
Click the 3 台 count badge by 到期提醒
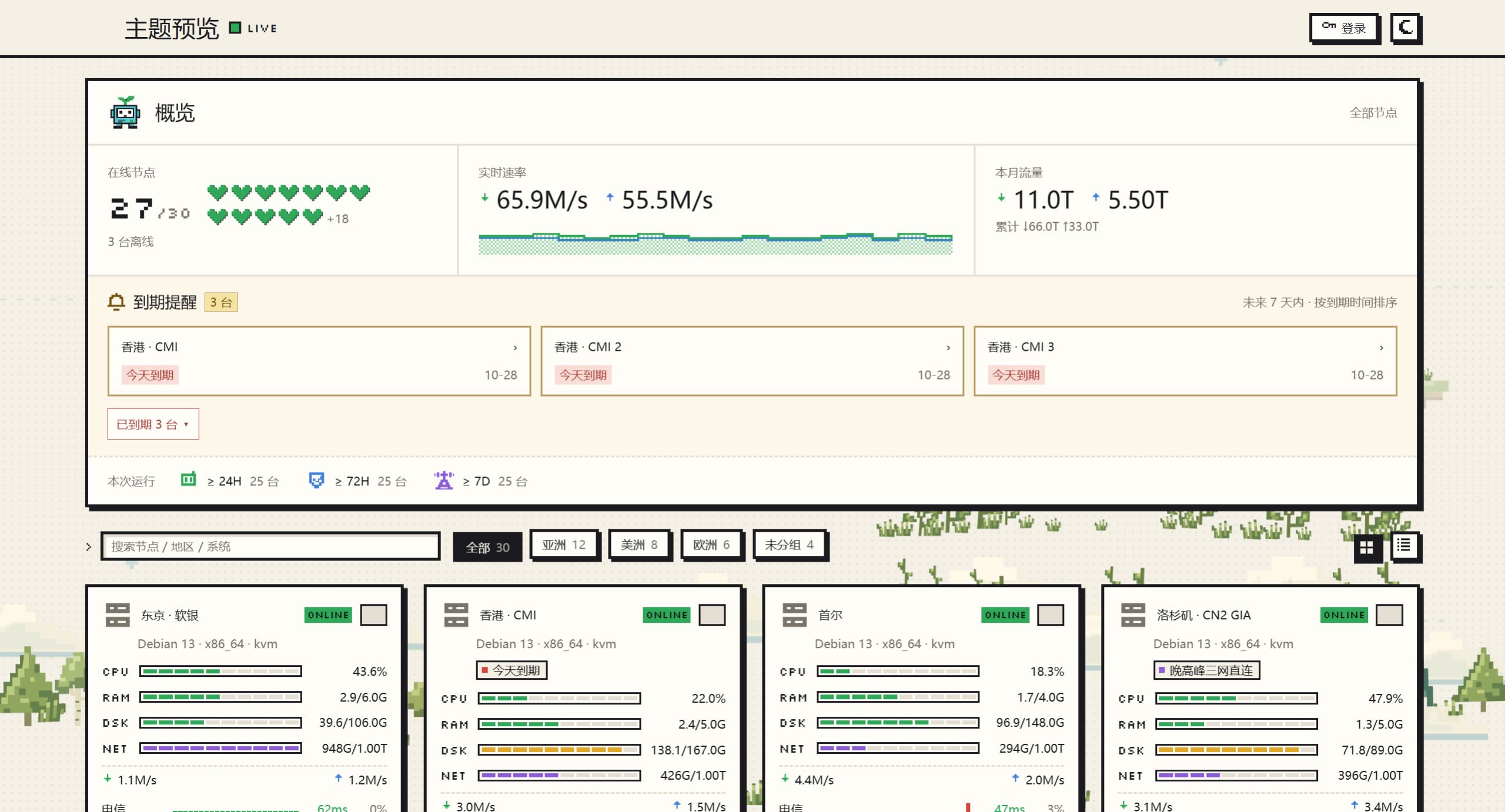click(x=221, y=302)
